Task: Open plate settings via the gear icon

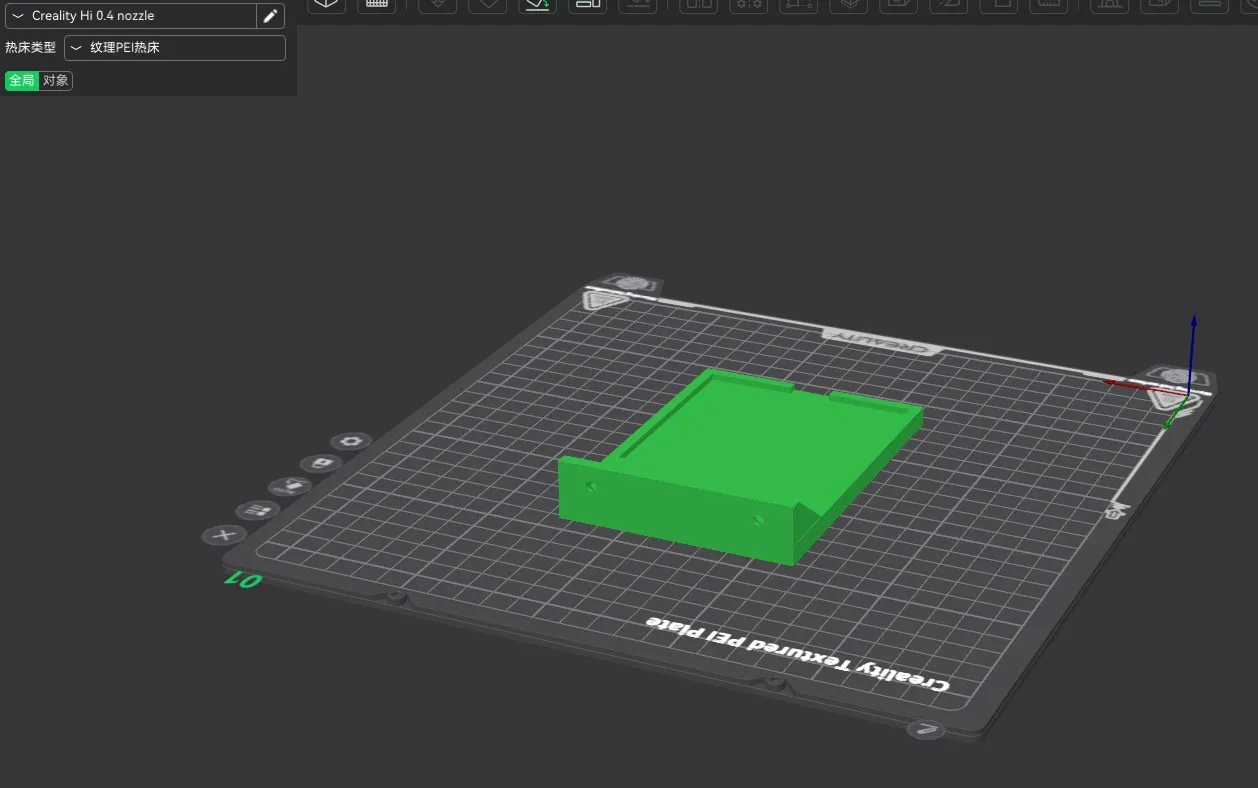Action: click(x=351, y=441)
